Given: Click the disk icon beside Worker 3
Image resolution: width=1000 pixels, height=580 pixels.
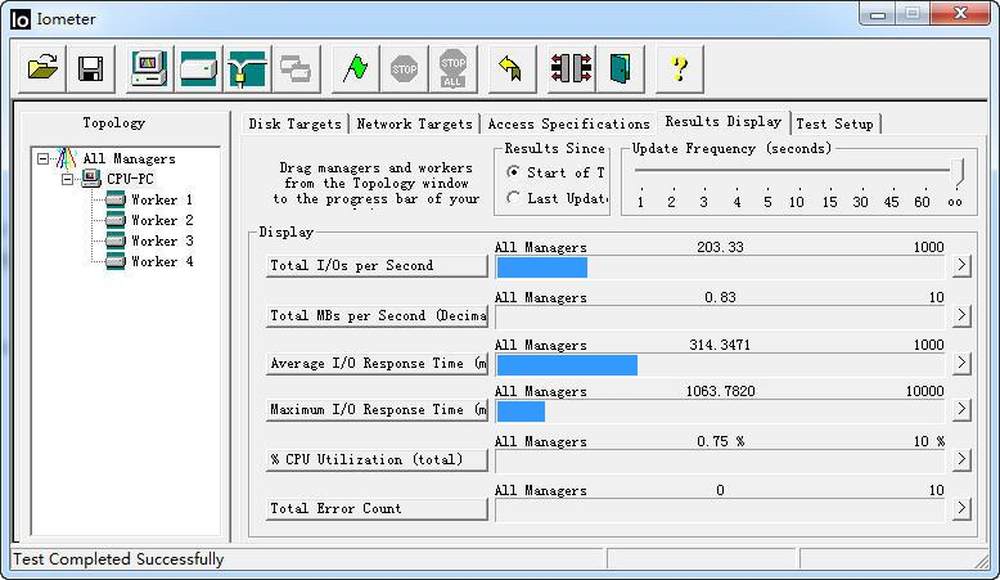Looking at the screenshot, I should click(115, 241).
